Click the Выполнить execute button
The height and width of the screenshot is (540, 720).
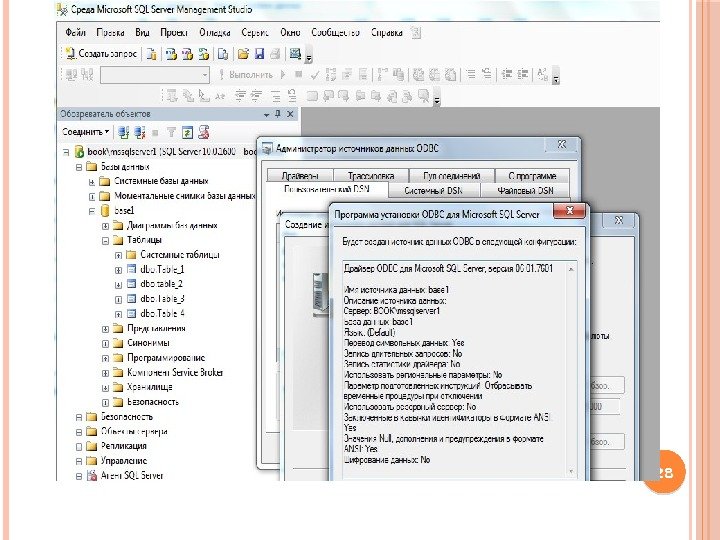[246, 74]
